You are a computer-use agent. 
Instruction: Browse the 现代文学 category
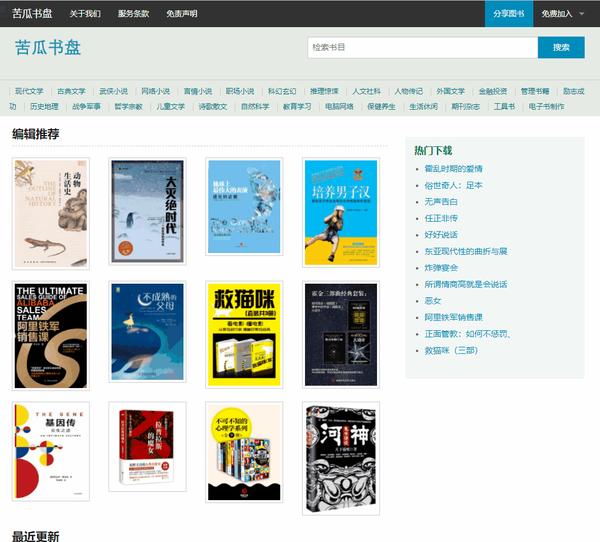(x=29, y=91)
